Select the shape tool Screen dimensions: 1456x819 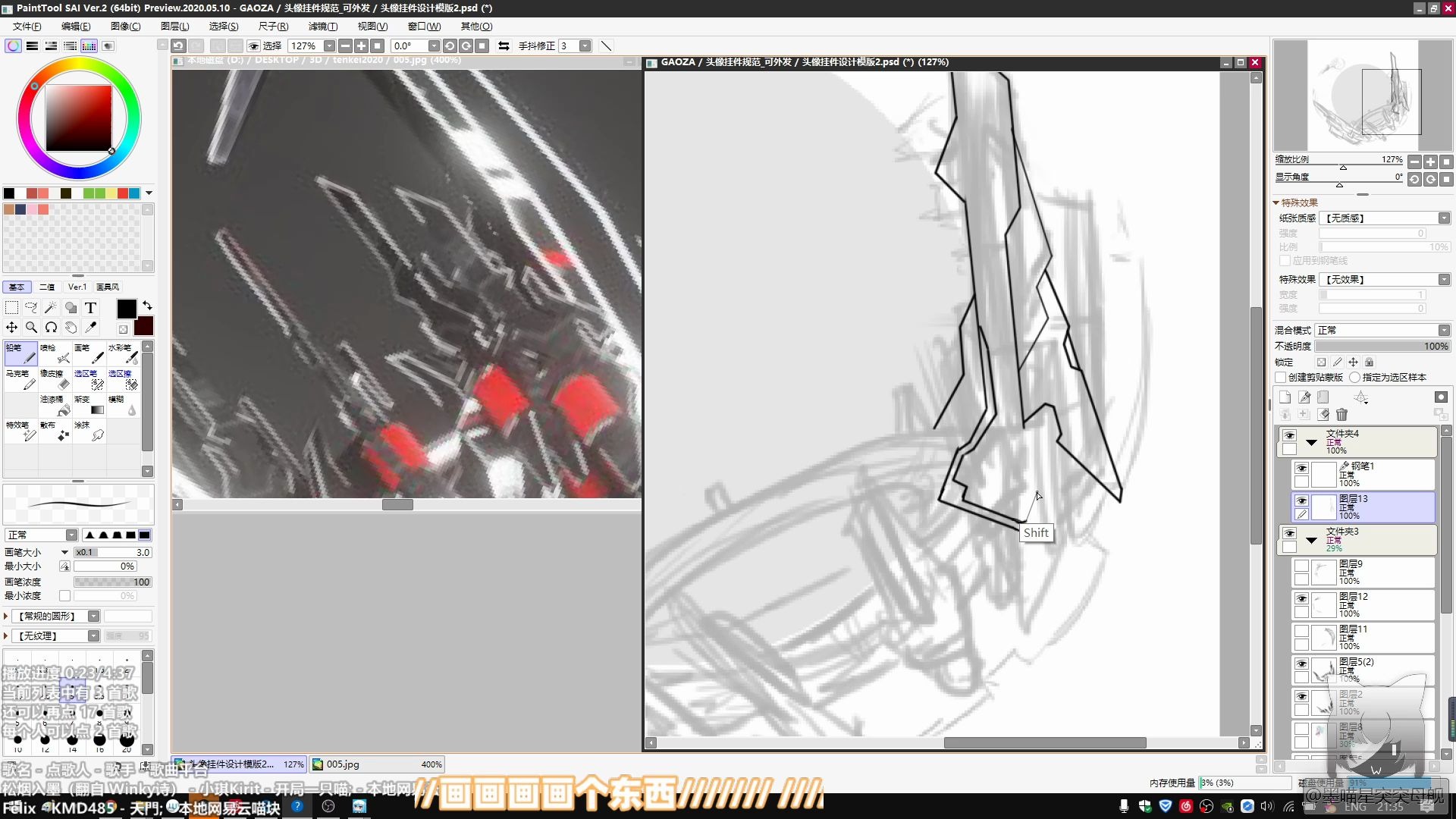pyautogui.click(x=71, y=307)
